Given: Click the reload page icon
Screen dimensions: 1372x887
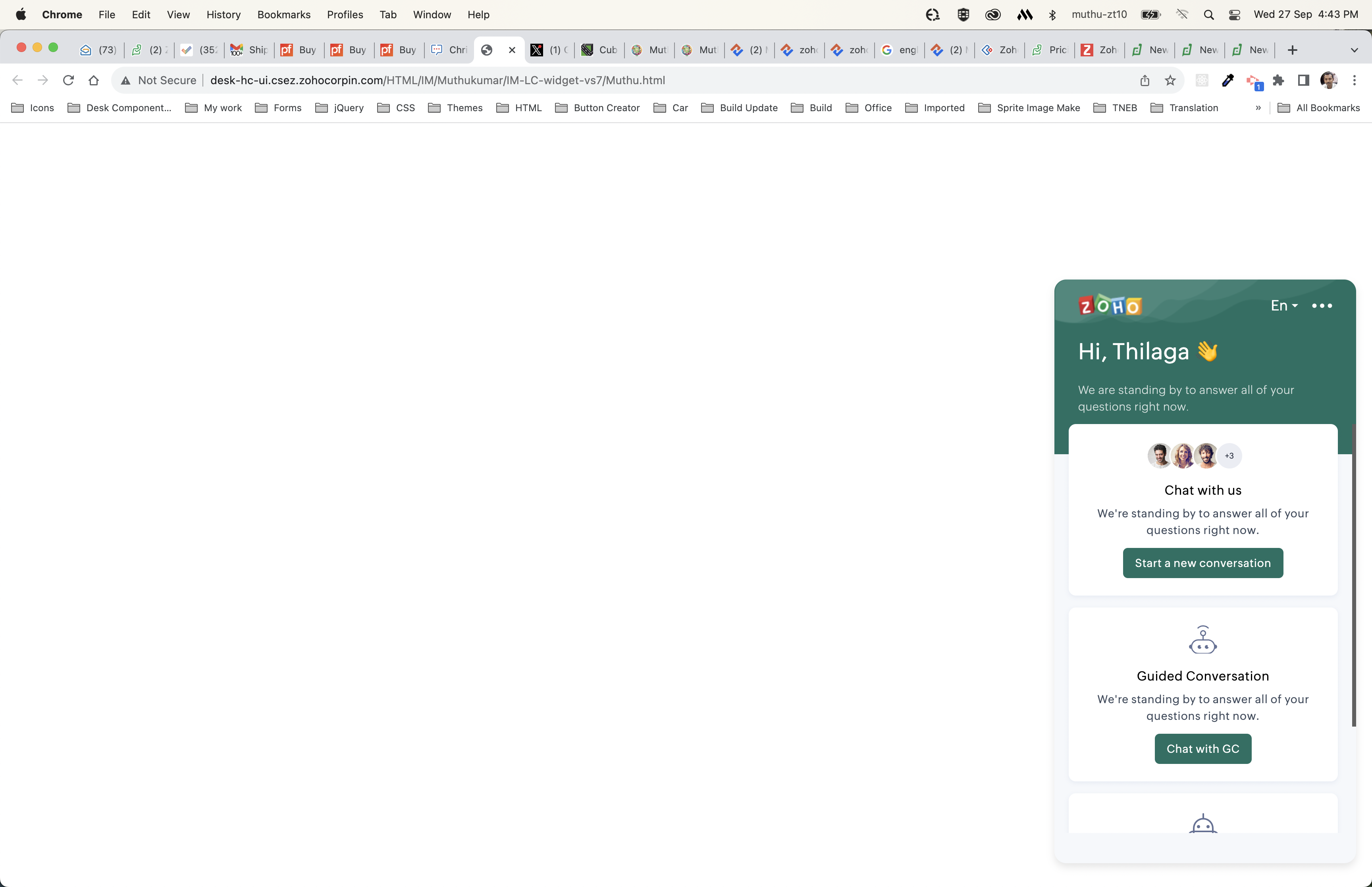Looking at the screenshot, I should (69, 80).
